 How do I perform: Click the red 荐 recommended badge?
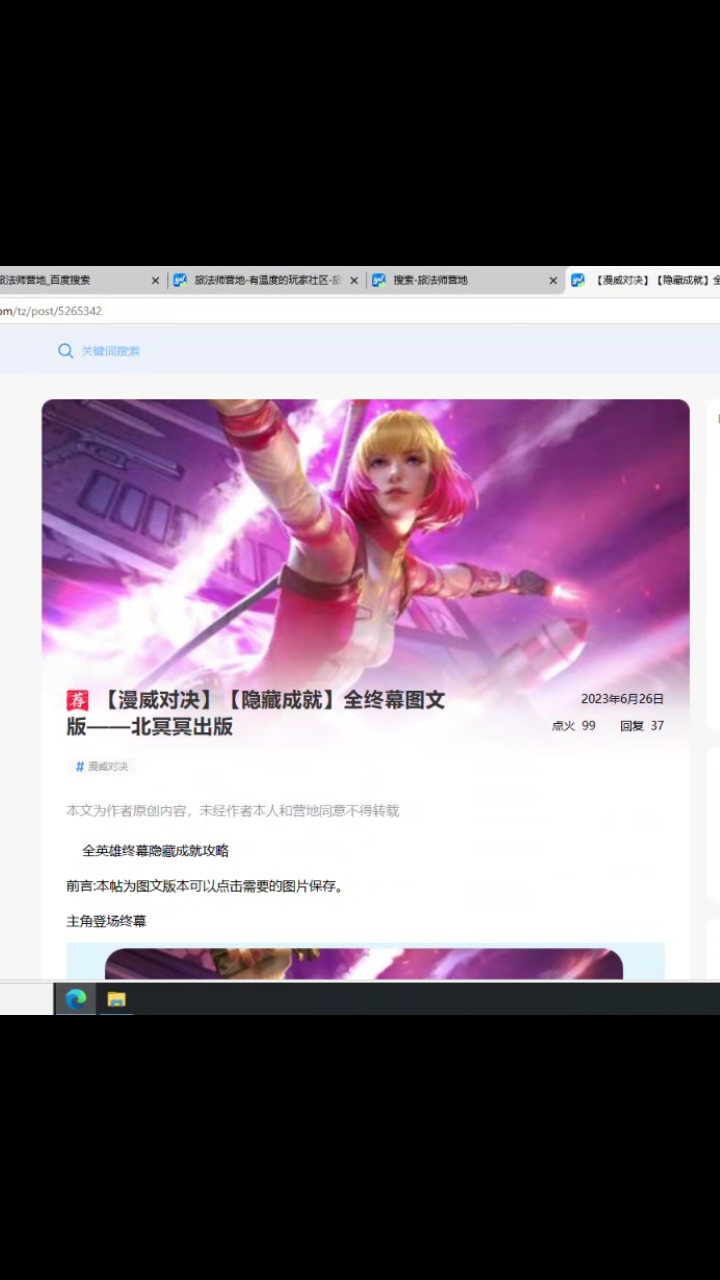tap(78, 700)
